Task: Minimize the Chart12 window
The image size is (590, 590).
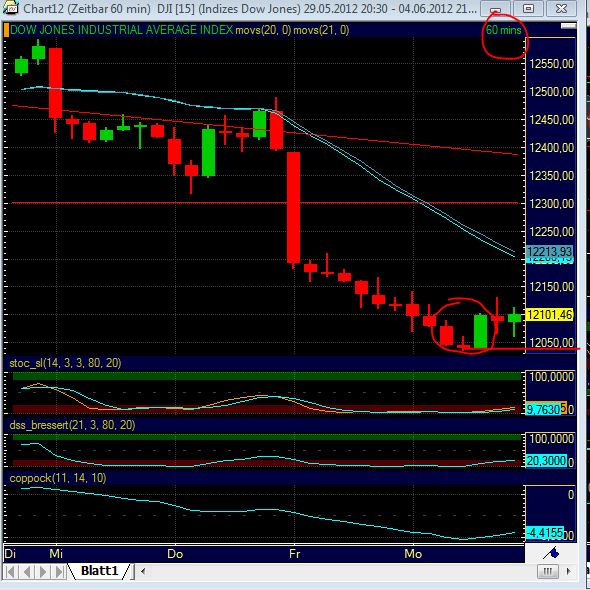Action: (495, 8)
